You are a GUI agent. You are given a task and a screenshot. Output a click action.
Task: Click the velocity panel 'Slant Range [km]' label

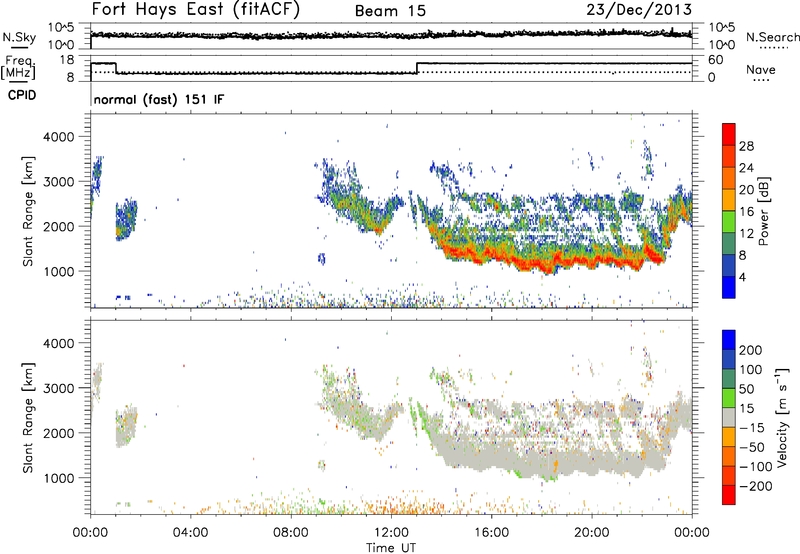(28, 418)
